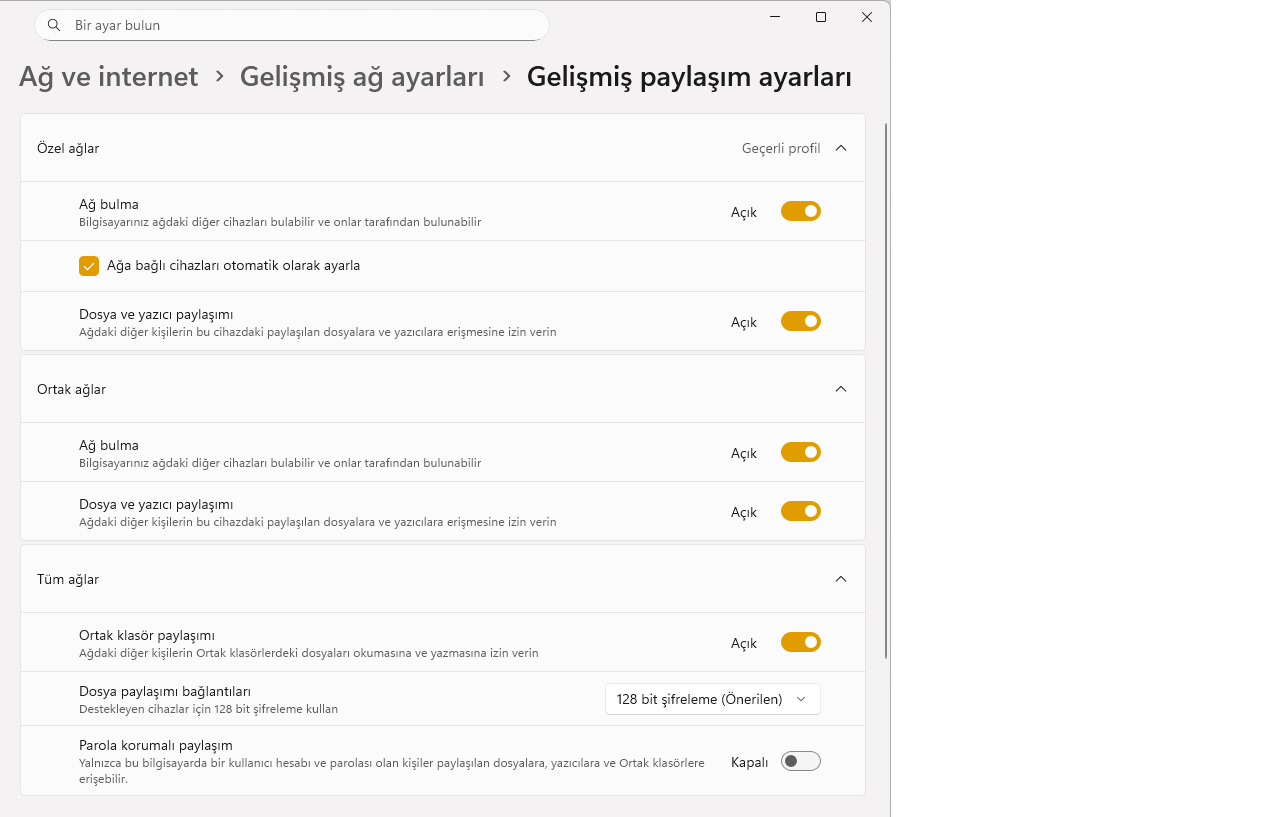Go to 'Ağ ve internet' breadcrumb

(x=109, y=77)
